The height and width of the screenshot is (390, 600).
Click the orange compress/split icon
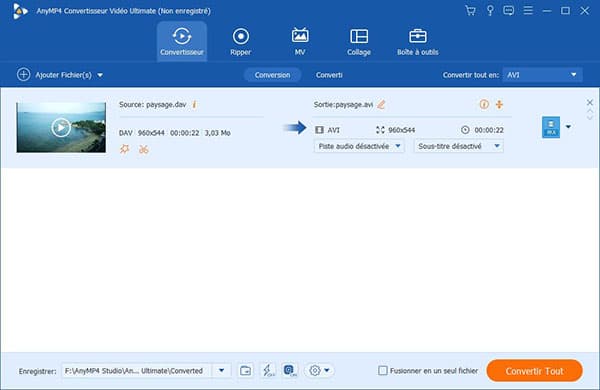coord(499,104)
